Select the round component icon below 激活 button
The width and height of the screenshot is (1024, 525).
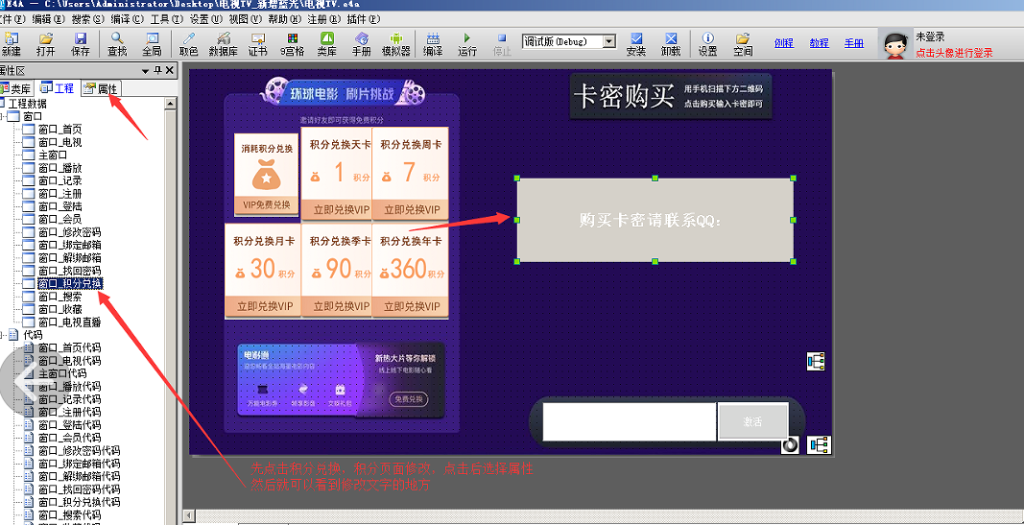(x=790, y=445)
